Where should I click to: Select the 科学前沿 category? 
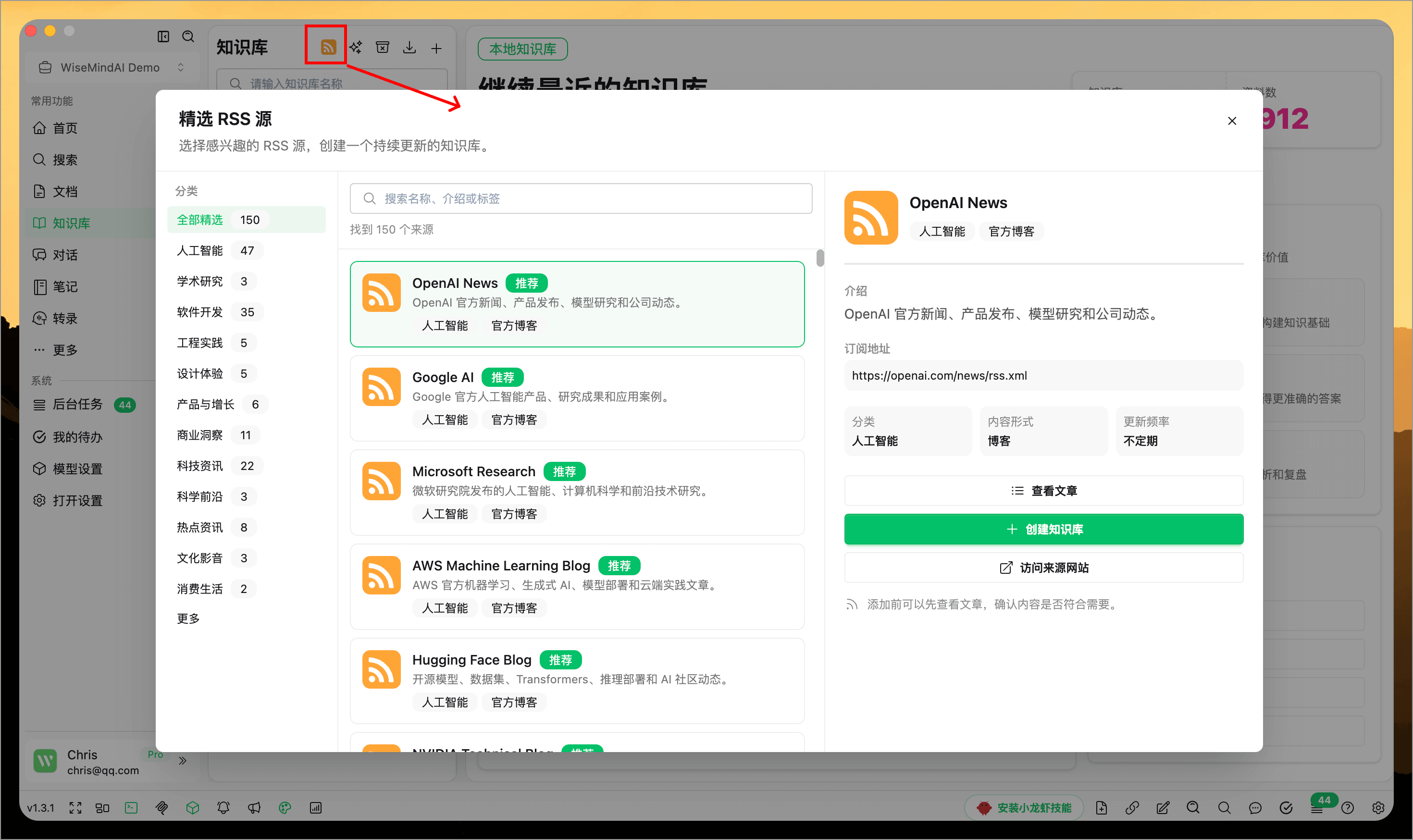pos(246,496)
